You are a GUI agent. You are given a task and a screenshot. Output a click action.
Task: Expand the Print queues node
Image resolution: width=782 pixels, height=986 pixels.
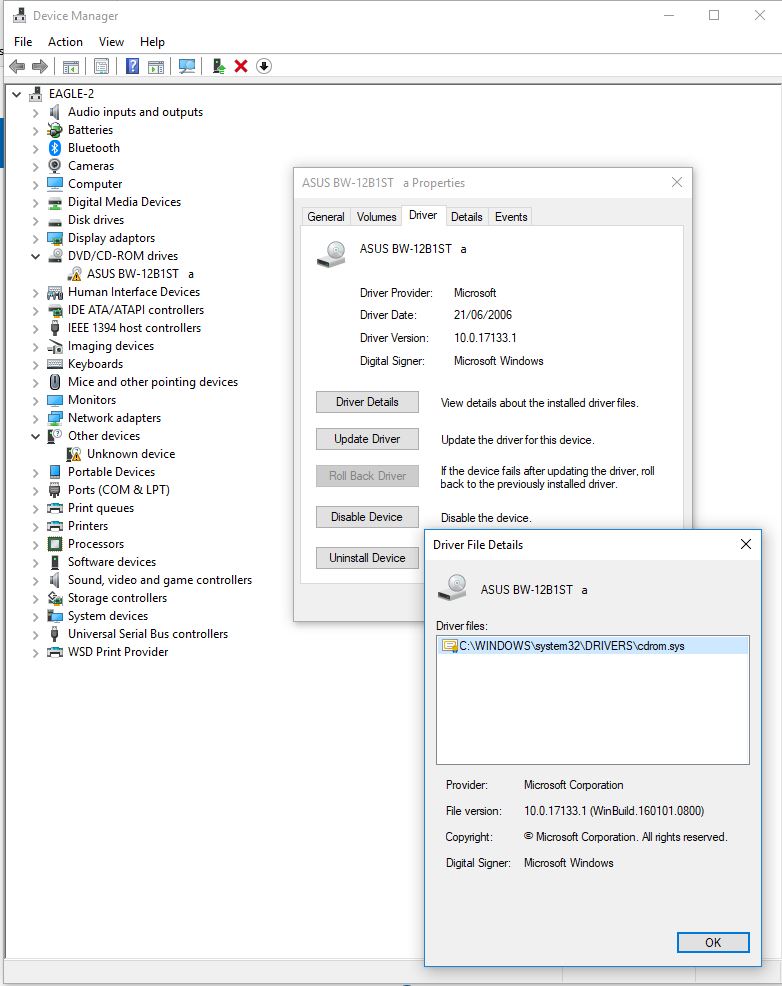36,509
